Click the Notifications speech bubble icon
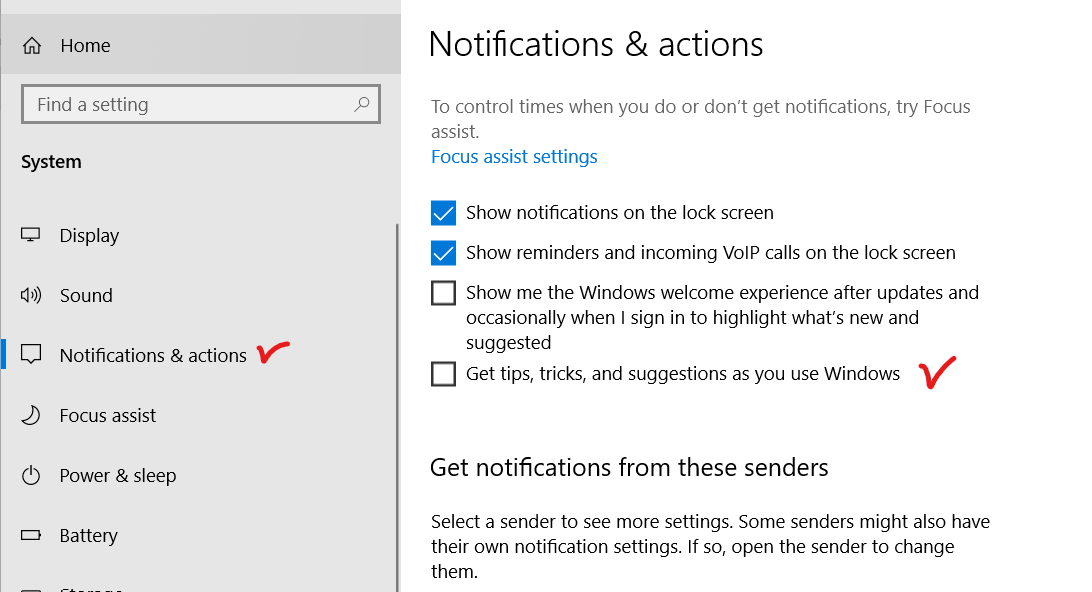 coord(31,355)
